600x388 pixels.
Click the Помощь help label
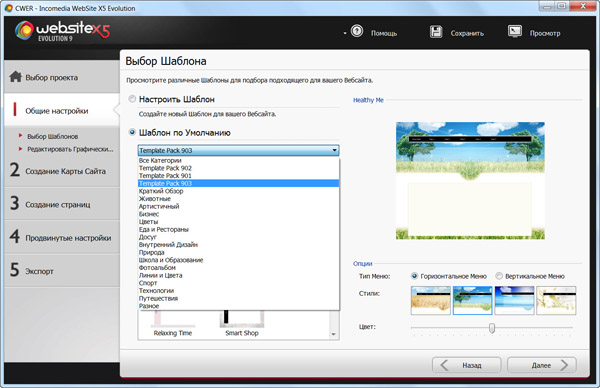pos(384,33)
